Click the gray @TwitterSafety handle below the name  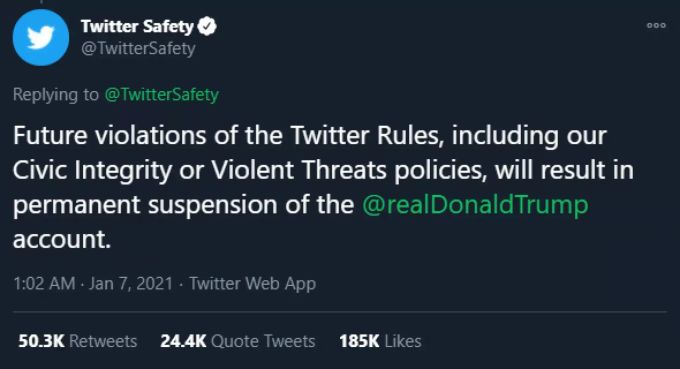pyautogui.click(x=138, y=48)
